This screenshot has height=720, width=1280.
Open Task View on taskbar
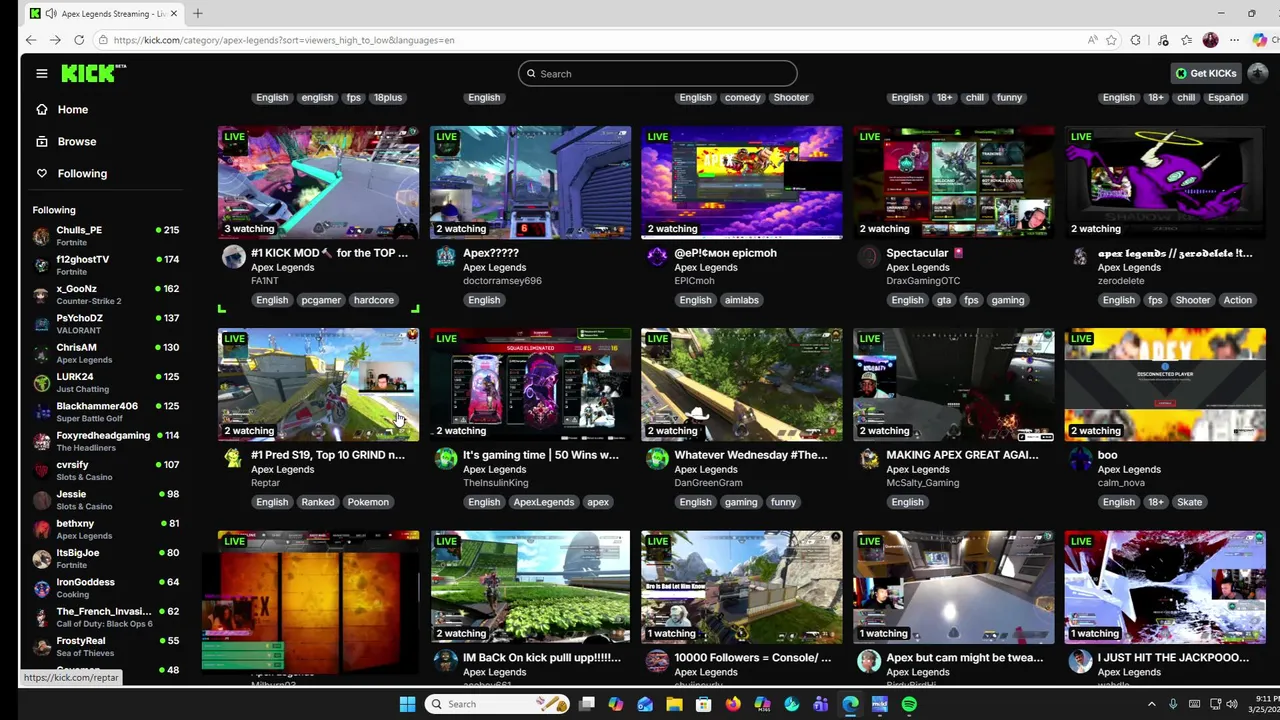tap(587, 704)
